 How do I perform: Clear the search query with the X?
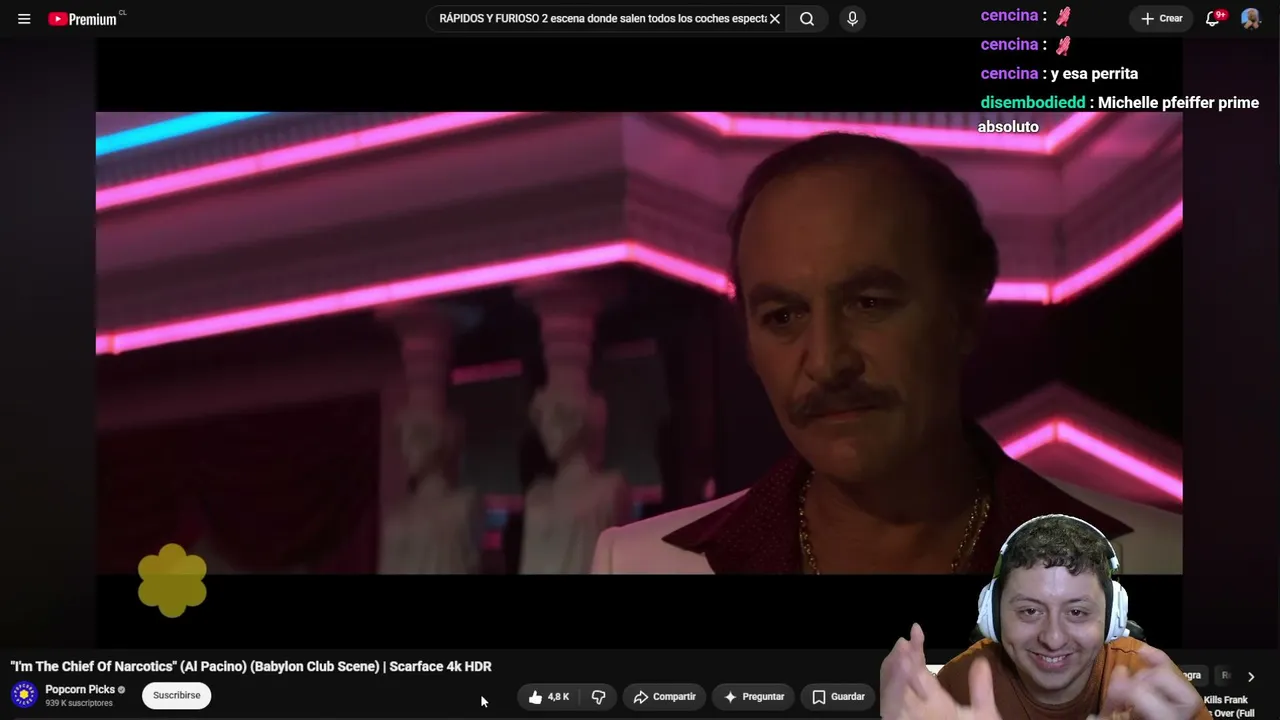coord(775,19)
